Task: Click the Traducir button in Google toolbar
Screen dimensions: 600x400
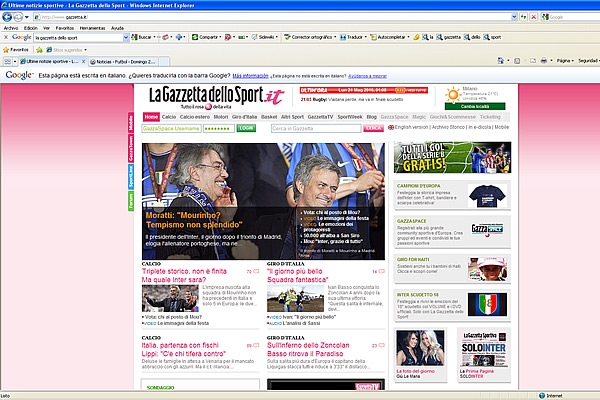Action: point(351,37)
